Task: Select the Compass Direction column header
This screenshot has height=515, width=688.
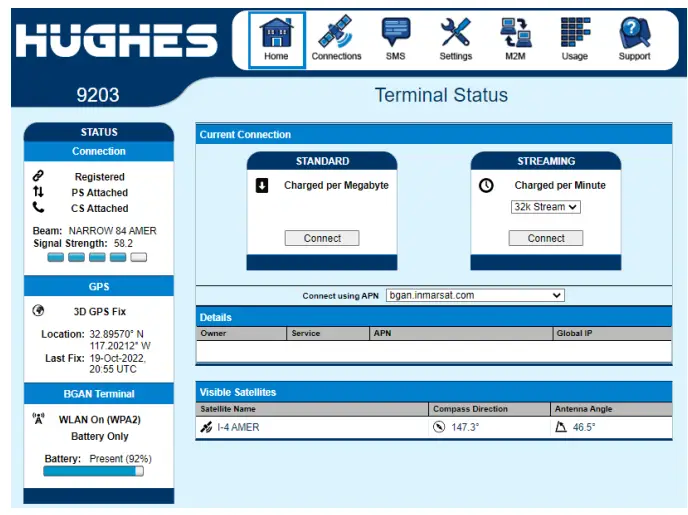Action: [489, 409]
